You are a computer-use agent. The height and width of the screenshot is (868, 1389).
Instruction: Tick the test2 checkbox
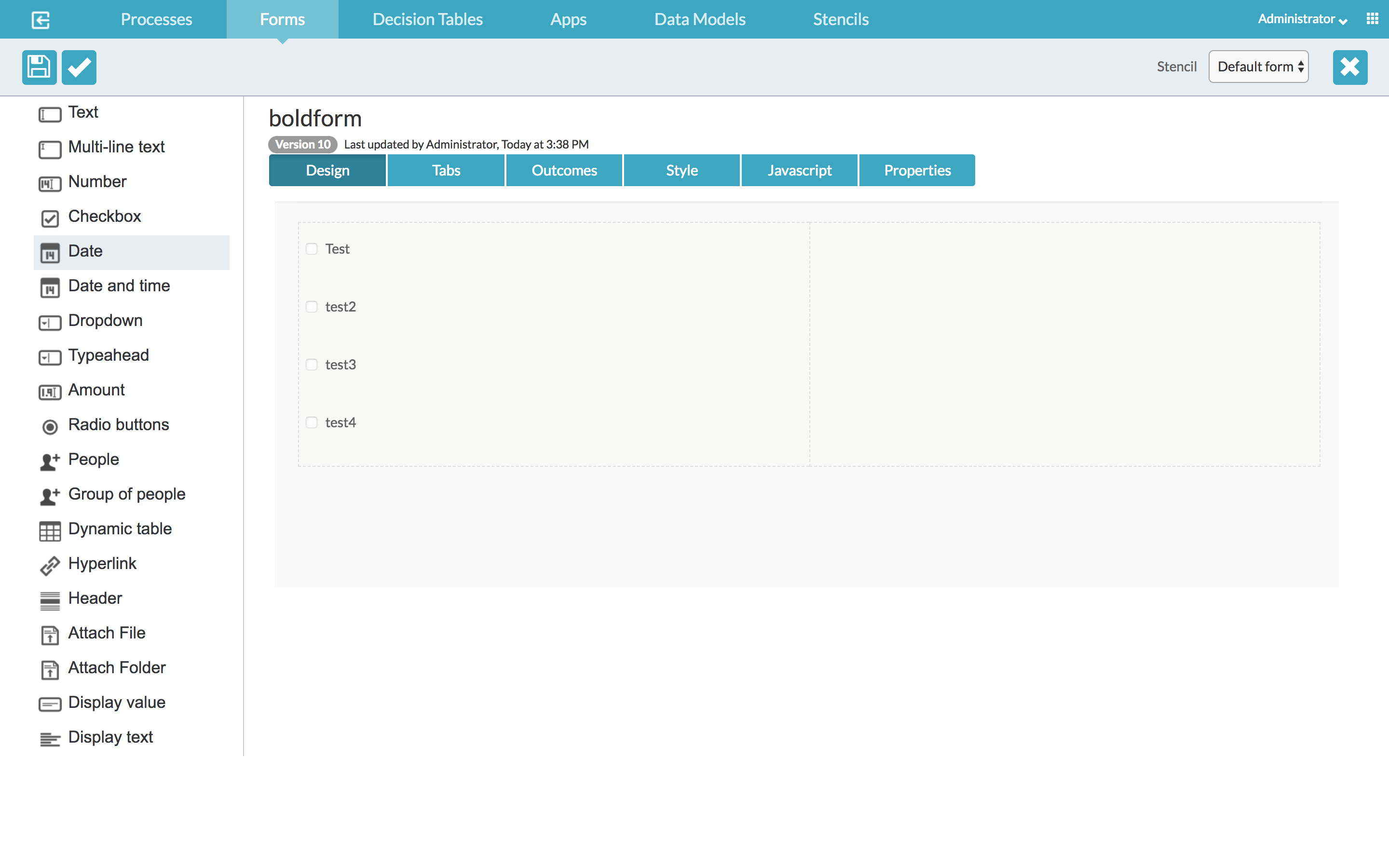pos(312,307)
